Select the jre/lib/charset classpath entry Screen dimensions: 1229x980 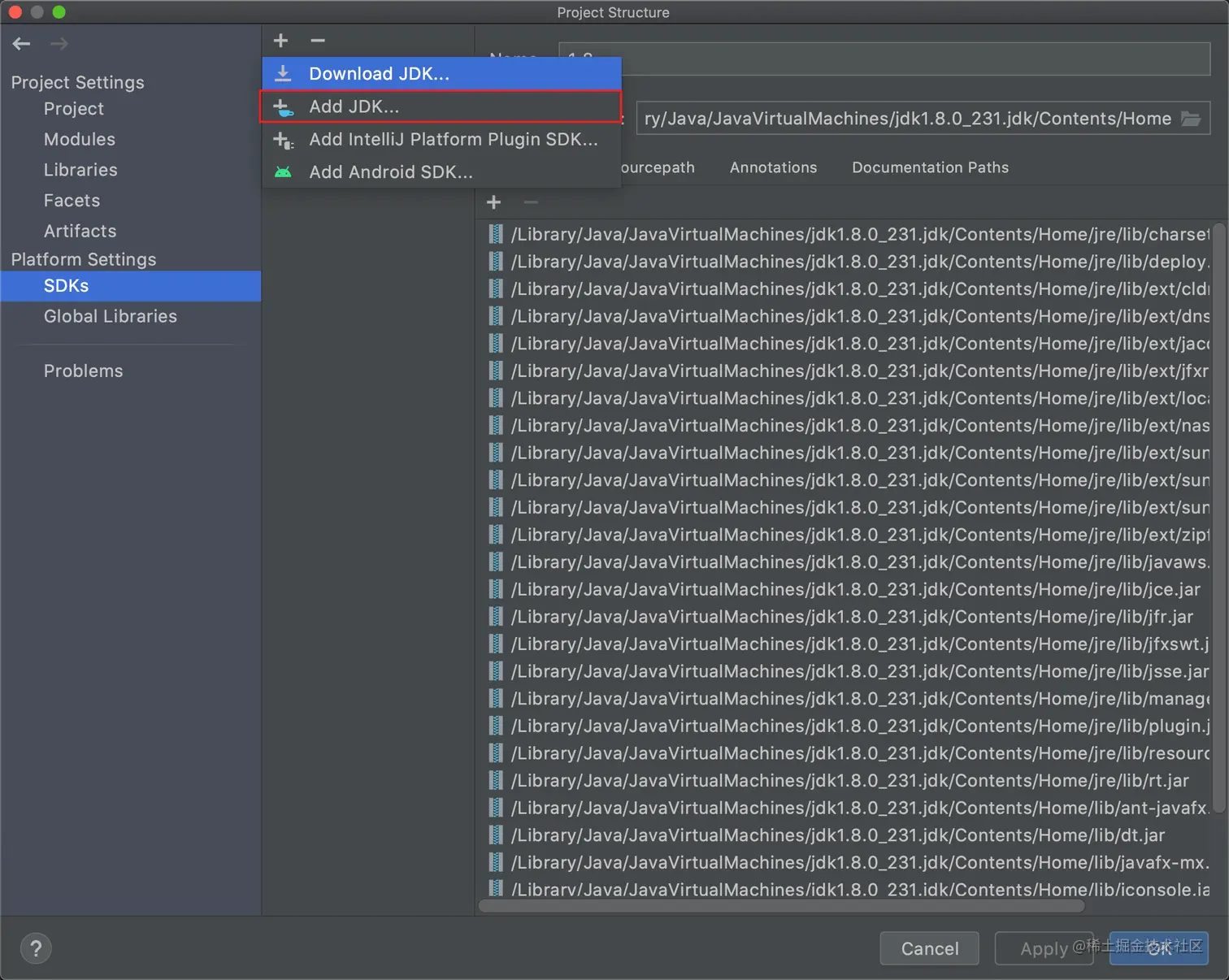point(845,234)
